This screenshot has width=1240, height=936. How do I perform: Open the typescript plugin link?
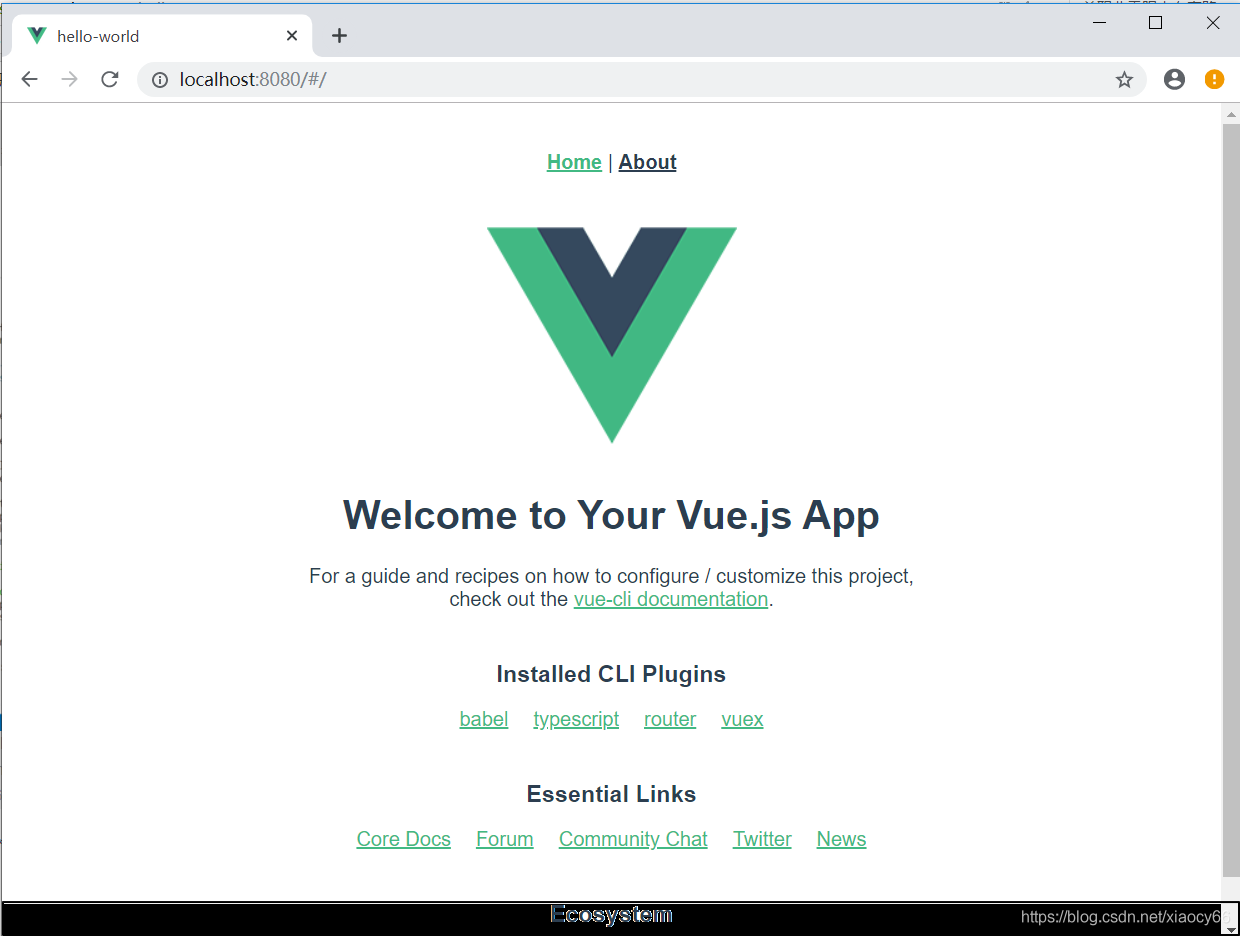576,719
